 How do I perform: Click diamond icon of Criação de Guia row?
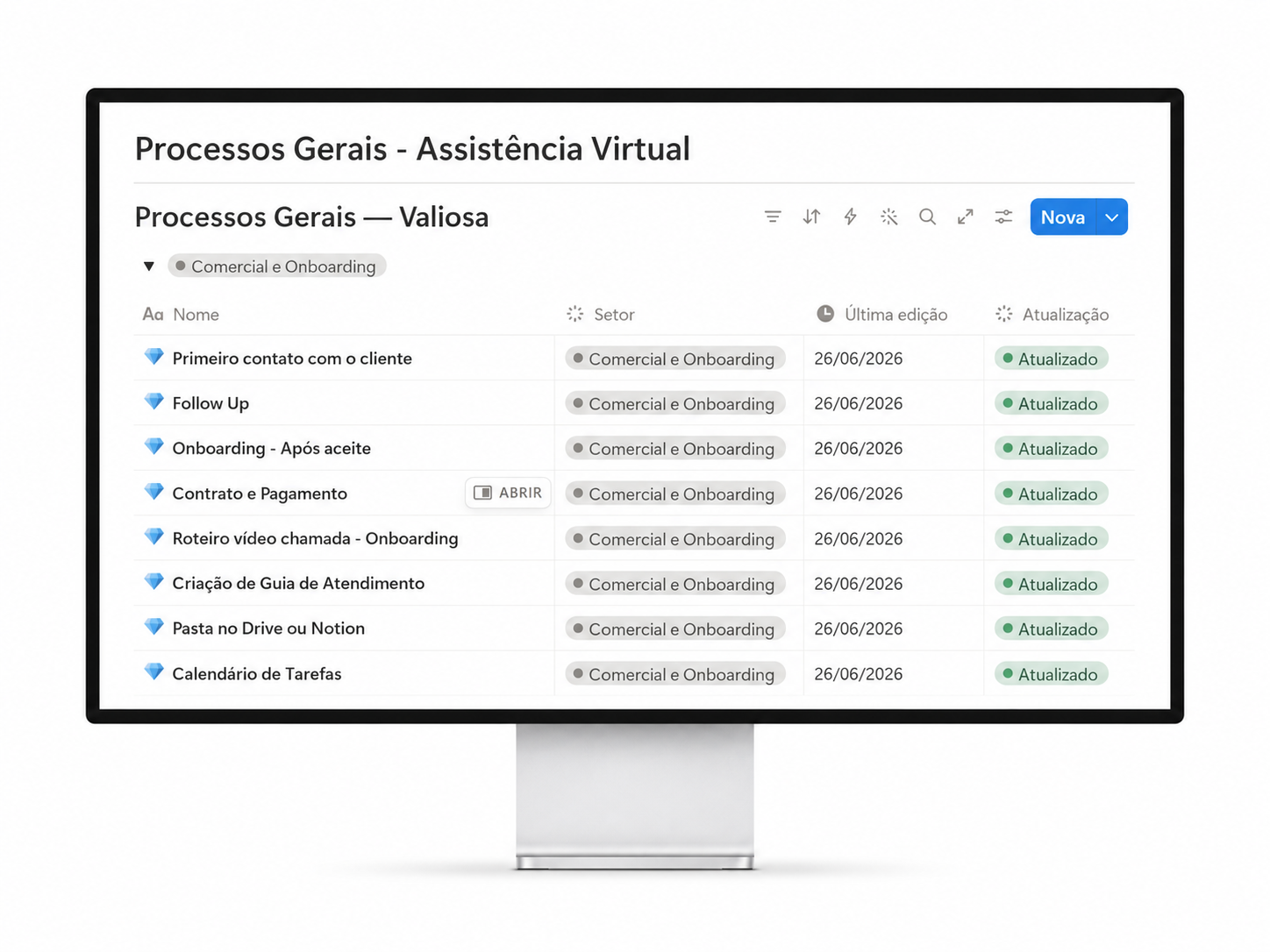153,581
